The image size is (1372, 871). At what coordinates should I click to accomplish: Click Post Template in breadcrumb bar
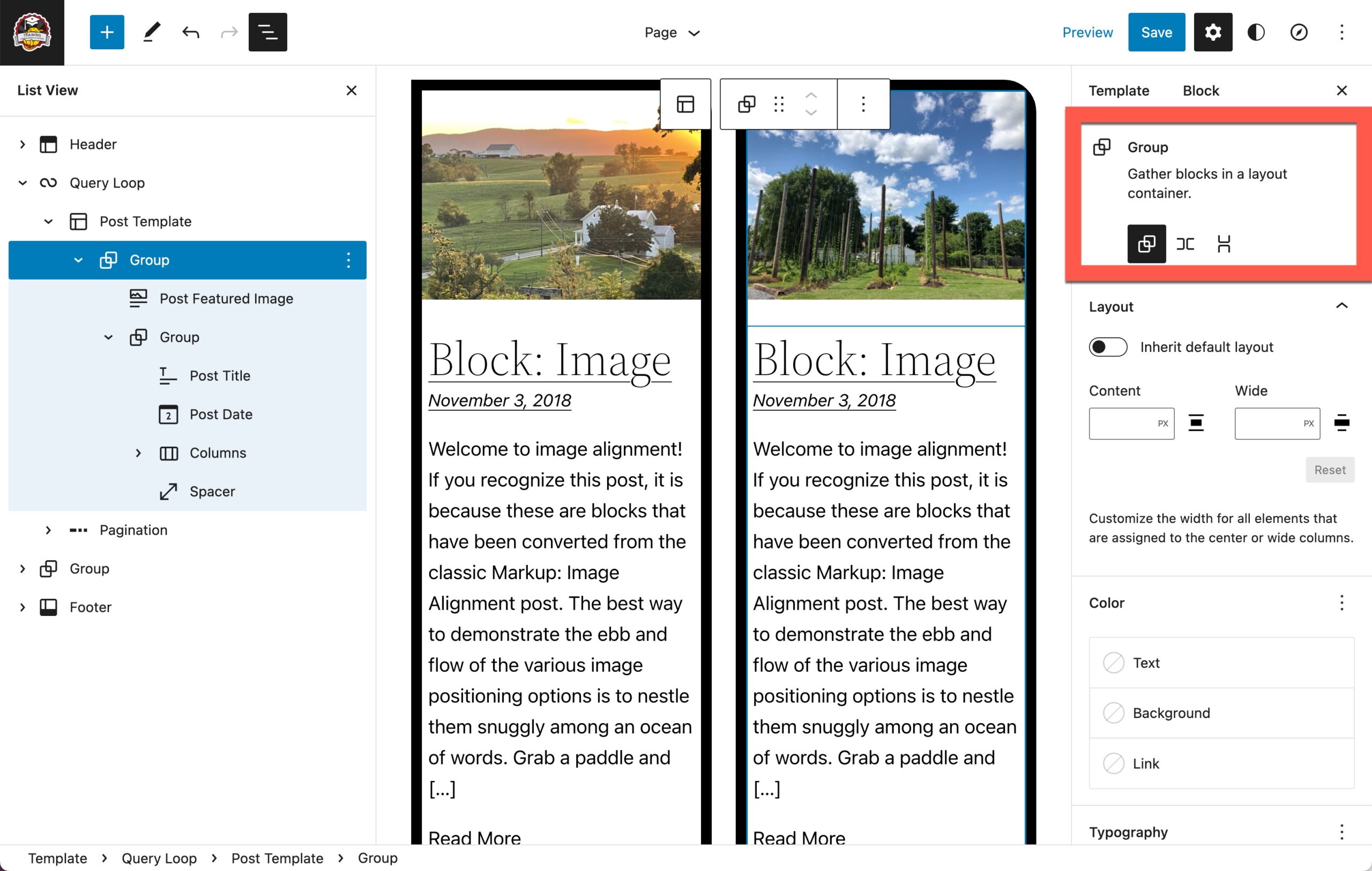[277, 858]
